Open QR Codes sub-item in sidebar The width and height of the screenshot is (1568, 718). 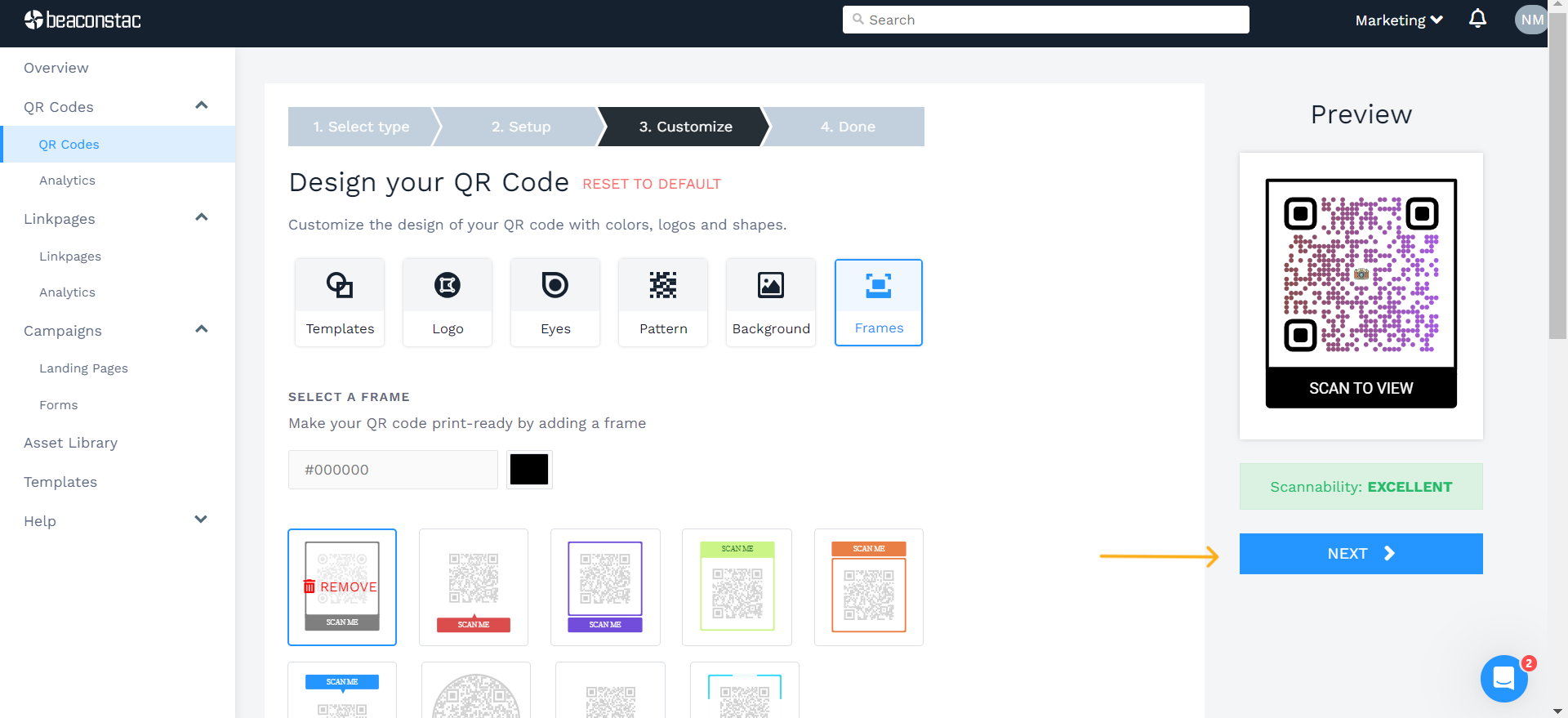[69, 145]
